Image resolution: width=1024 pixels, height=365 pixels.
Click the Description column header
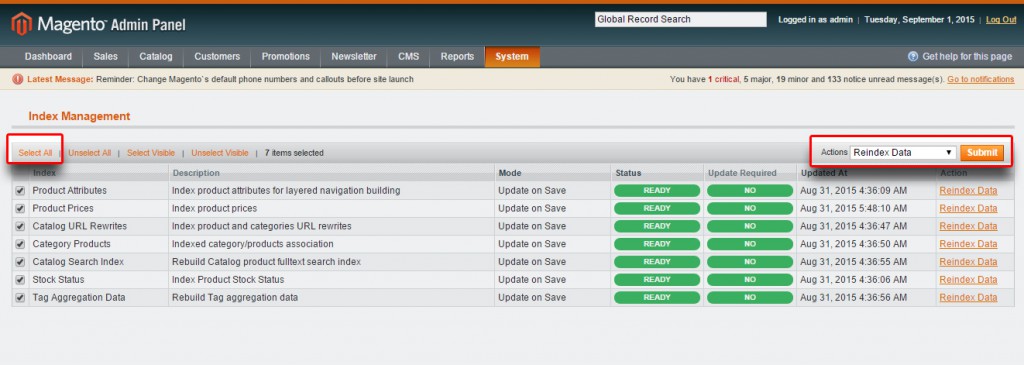[x=196, y=173]
